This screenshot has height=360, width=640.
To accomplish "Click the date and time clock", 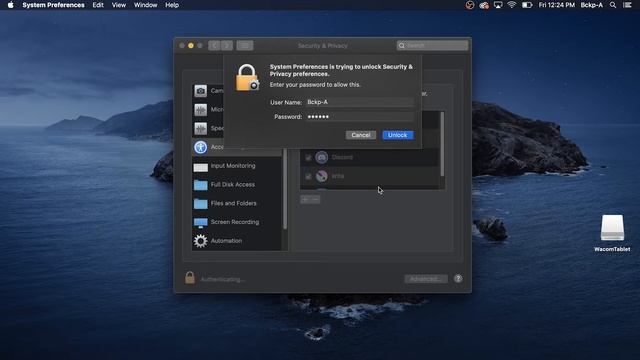I will [556, 5].
